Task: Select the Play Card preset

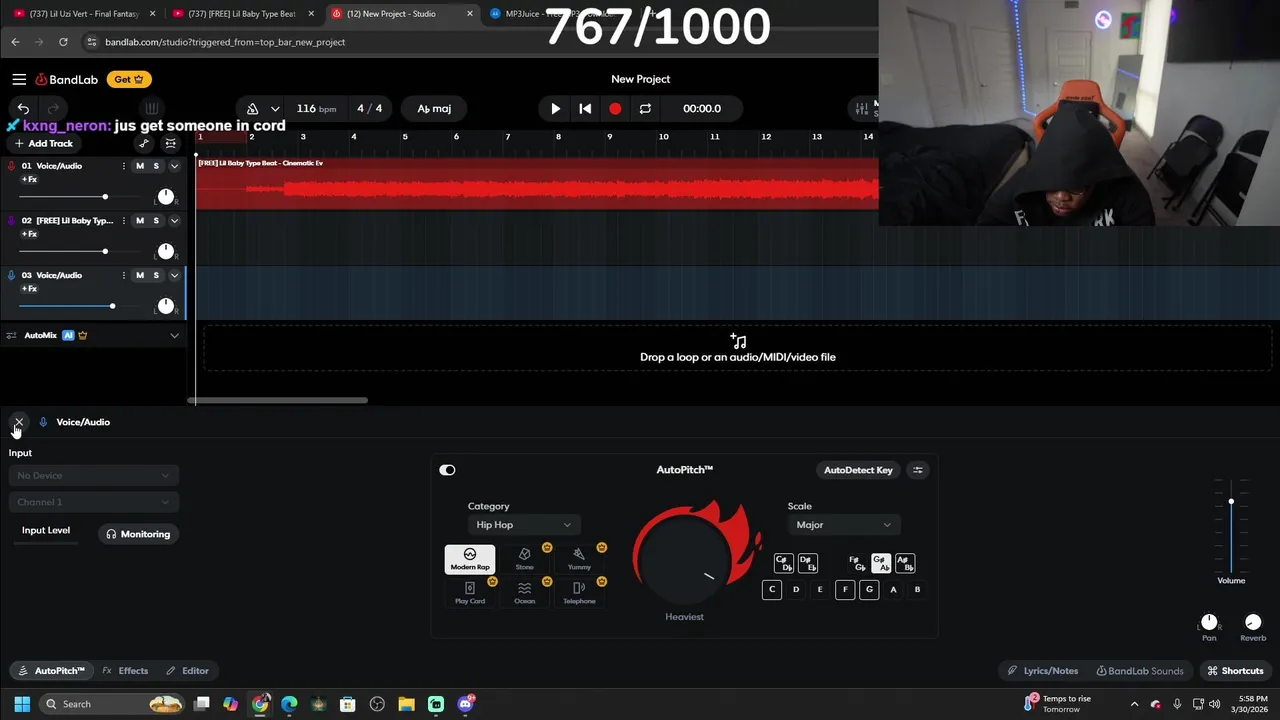Action: [x=470, y=593]
